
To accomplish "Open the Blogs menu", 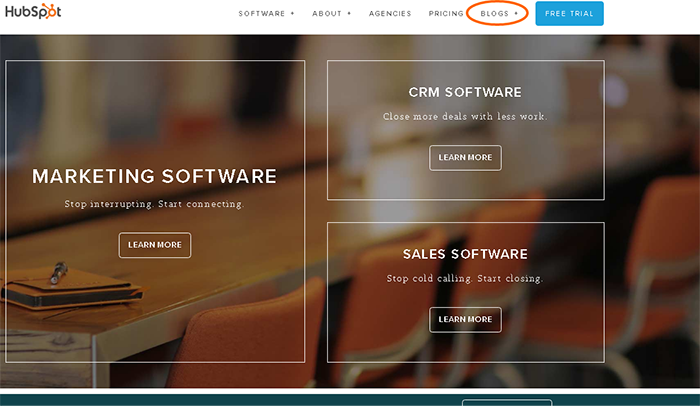I will [x=494, y=14].
